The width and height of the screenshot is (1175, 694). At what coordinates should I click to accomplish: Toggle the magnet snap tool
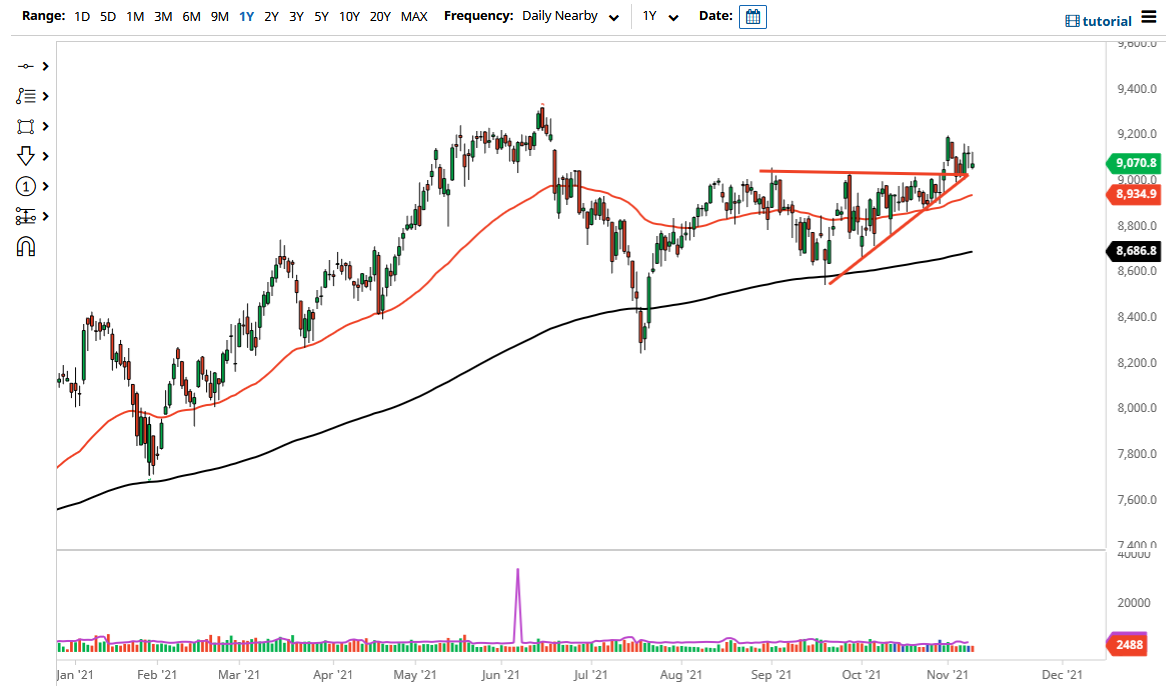25,246
